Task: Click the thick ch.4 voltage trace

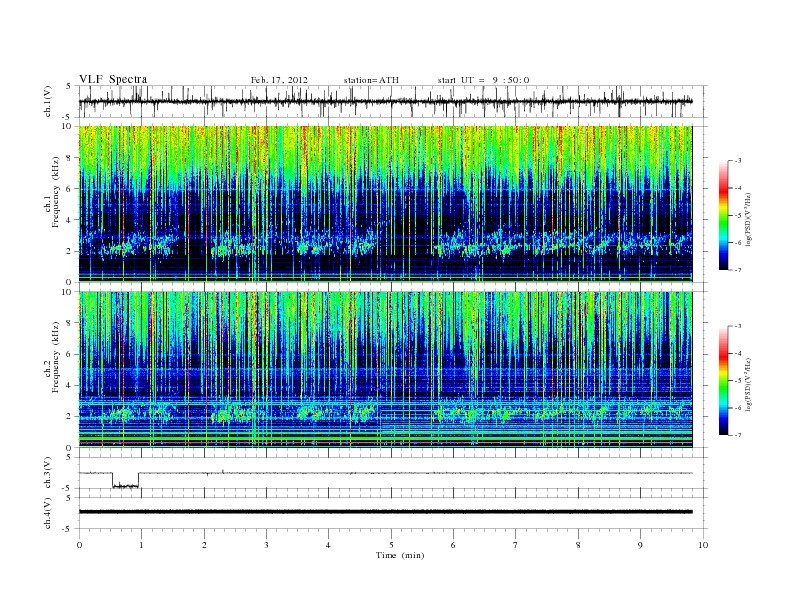Action: click(385, 512)
